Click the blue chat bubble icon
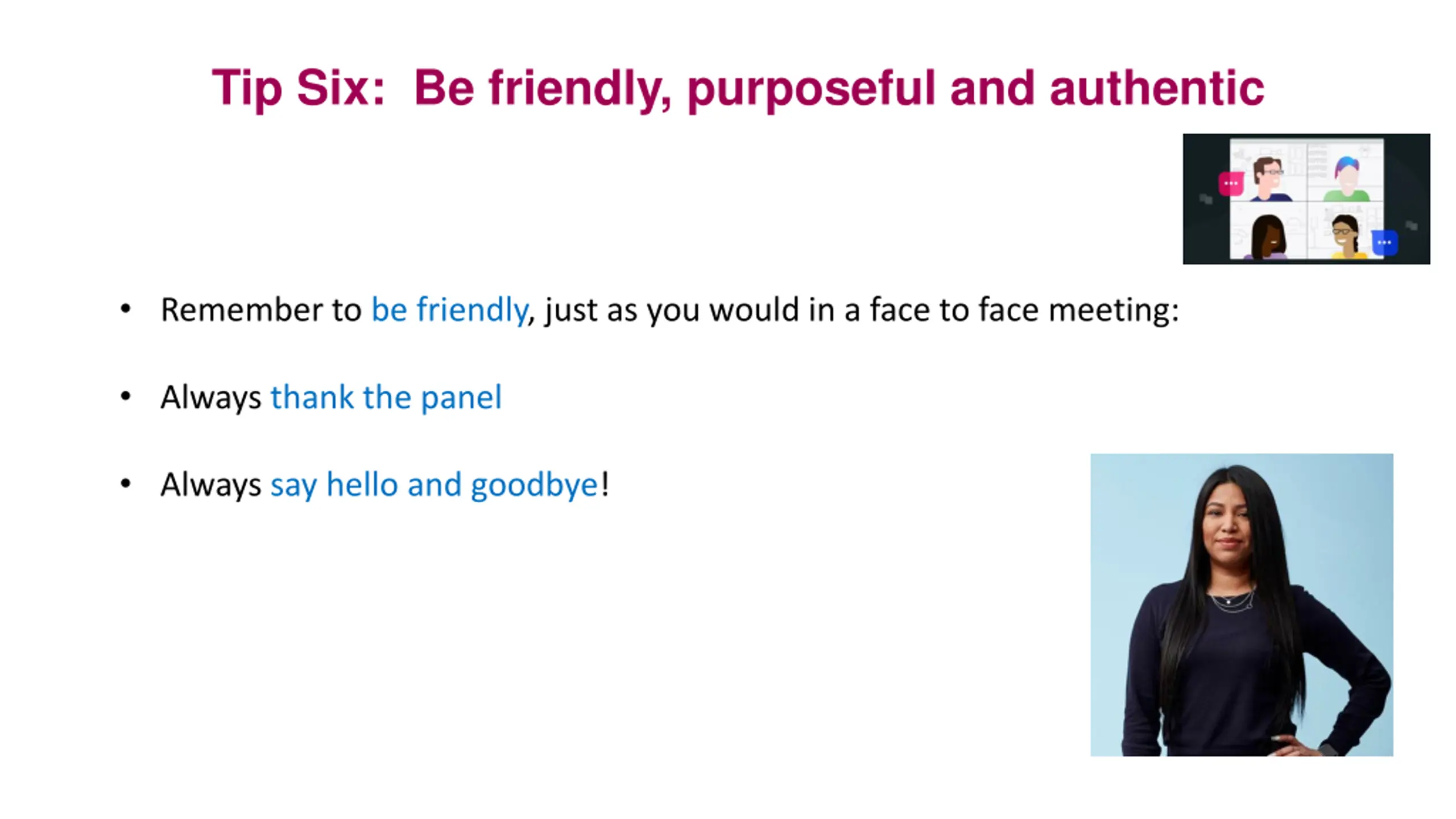 (1384, 243)
